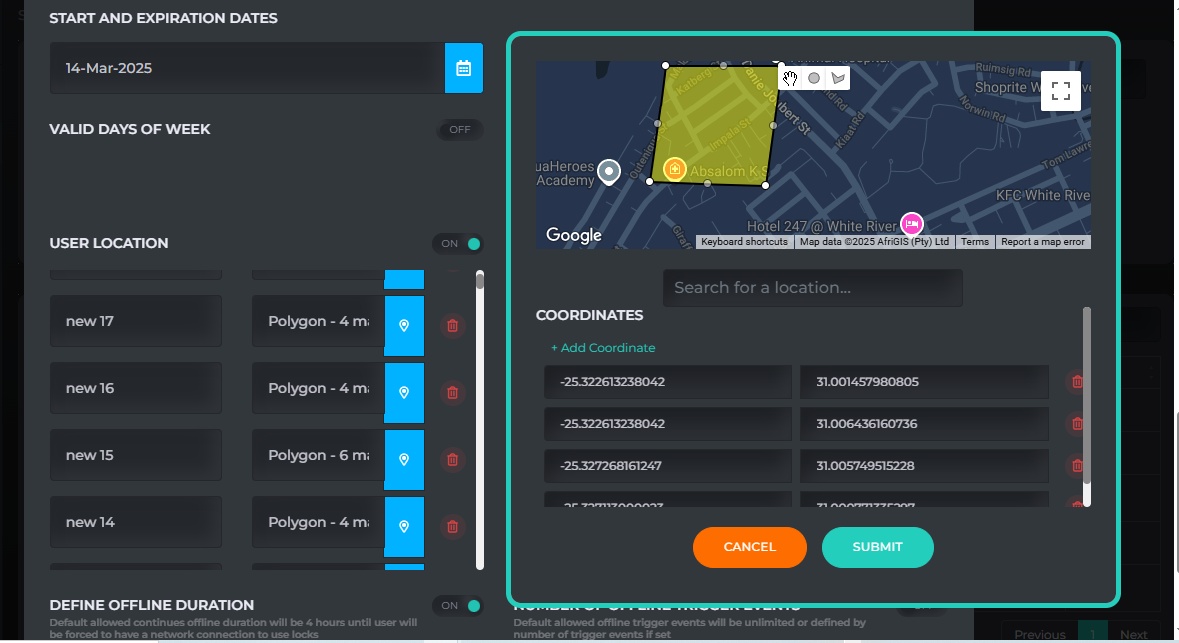Click the + Add Coordinate link
This screenshot has height=643, width=1179.
click(603, 347)
